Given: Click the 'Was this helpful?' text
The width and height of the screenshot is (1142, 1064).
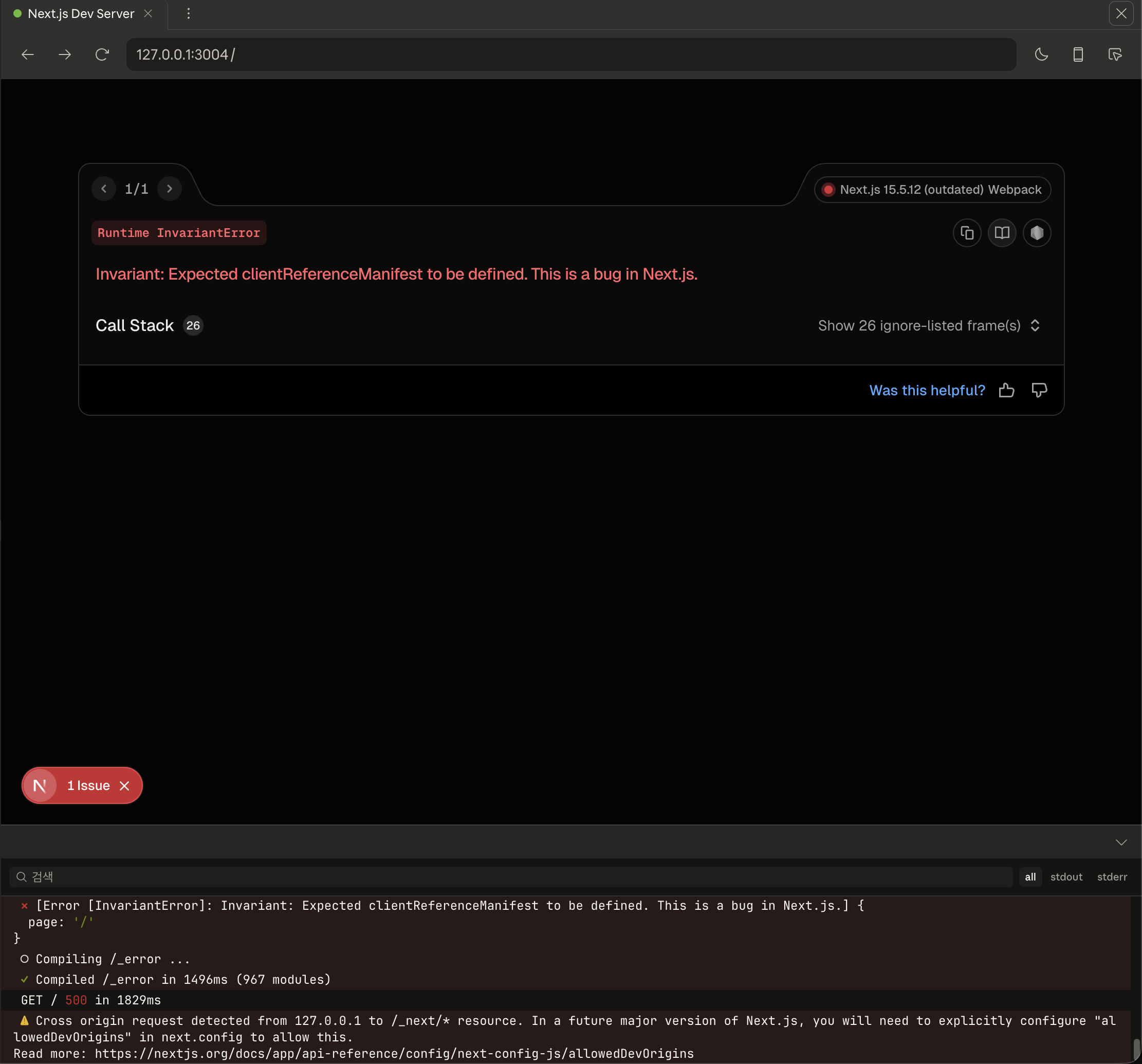Looking at the screenshot, I should pyautogui.click(x=927, y=390).
